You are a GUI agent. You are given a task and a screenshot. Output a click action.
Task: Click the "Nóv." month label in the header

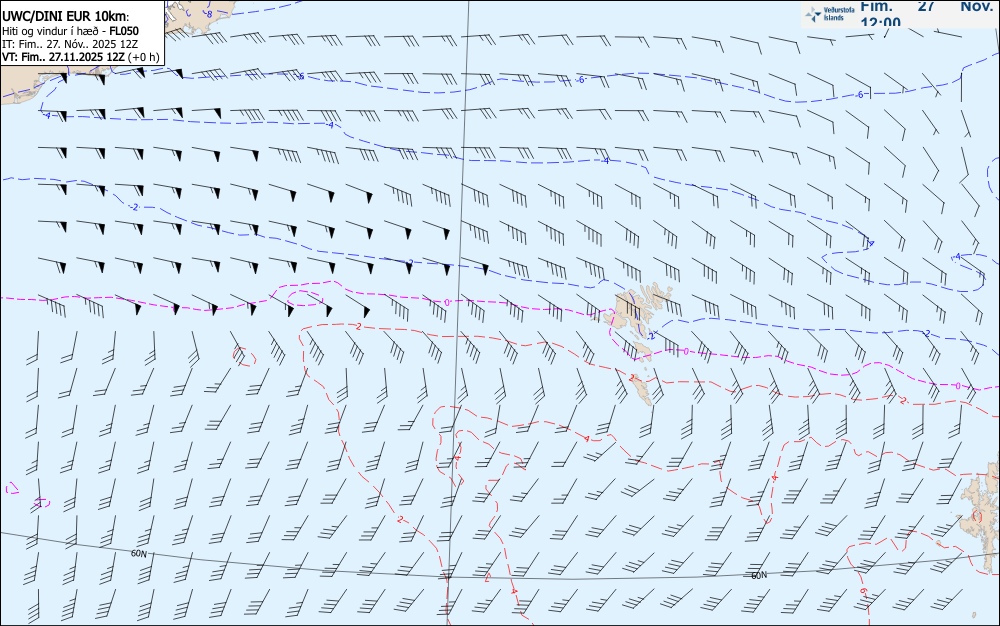click(x=976, y=6)
